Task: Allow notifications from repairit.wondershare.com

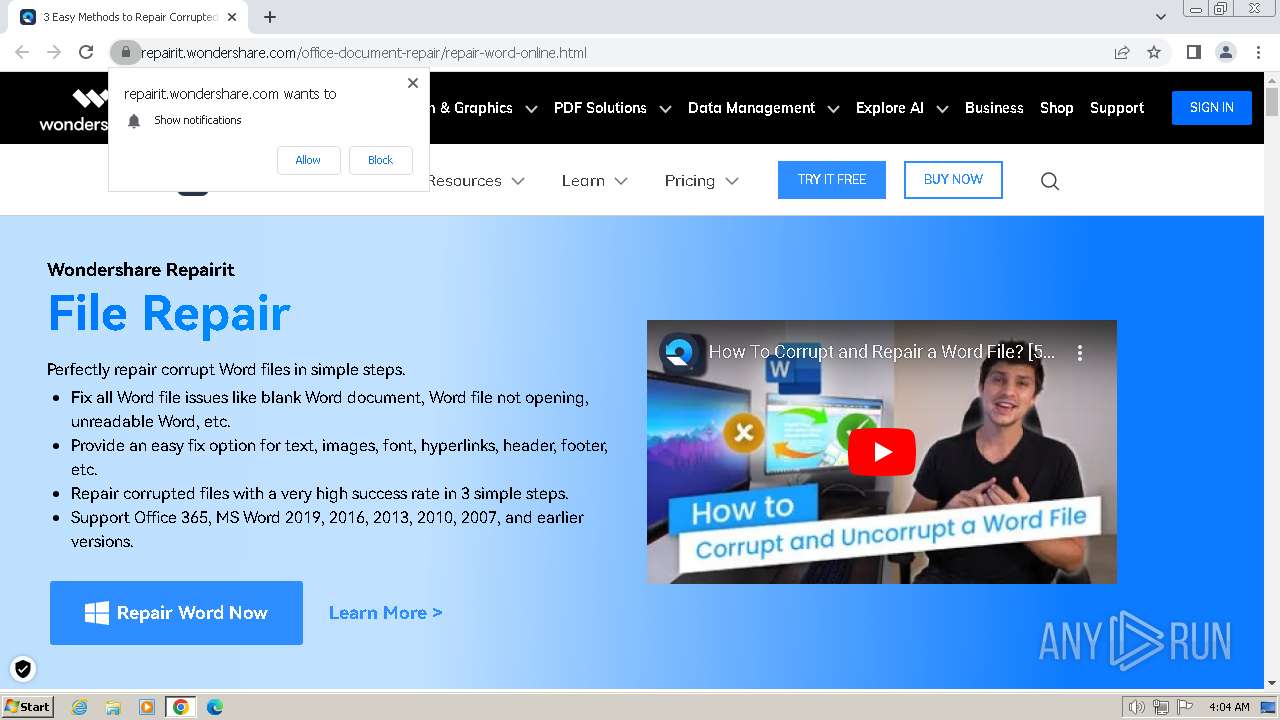Action: pyautogui.click(x=308, y=160)
